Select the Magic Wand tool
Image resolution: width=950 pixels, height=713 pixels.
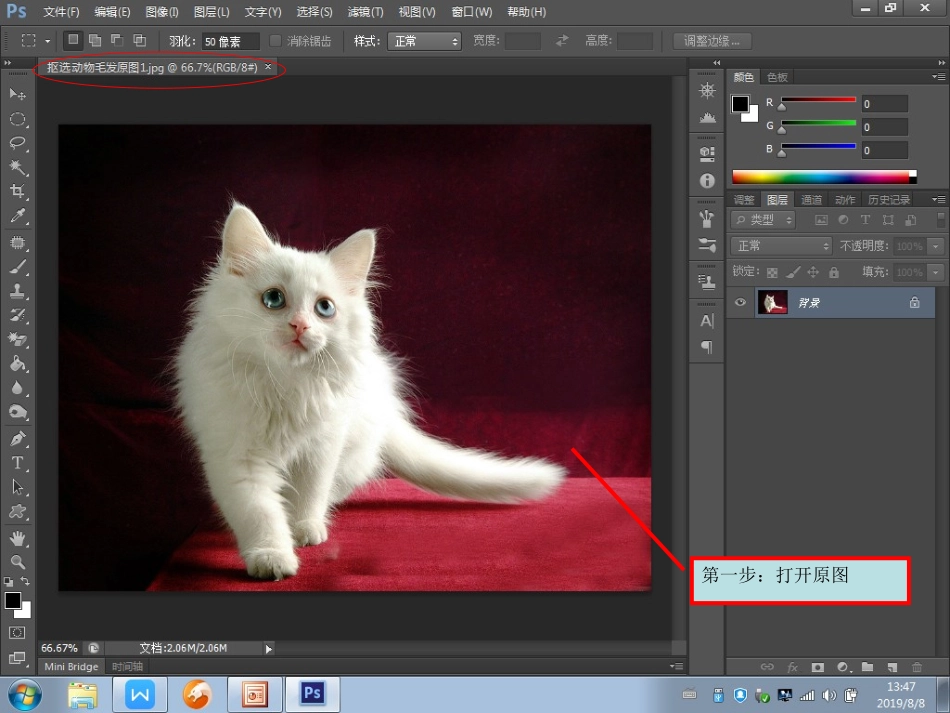17,167
